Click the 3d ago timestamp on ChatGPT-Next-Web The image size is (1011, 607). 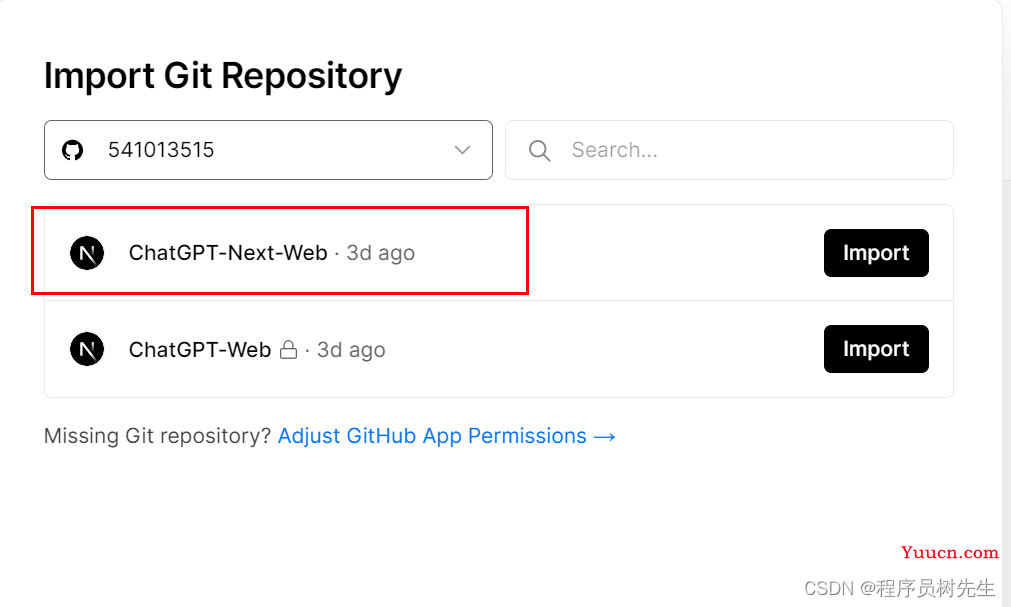click(380, 253)
